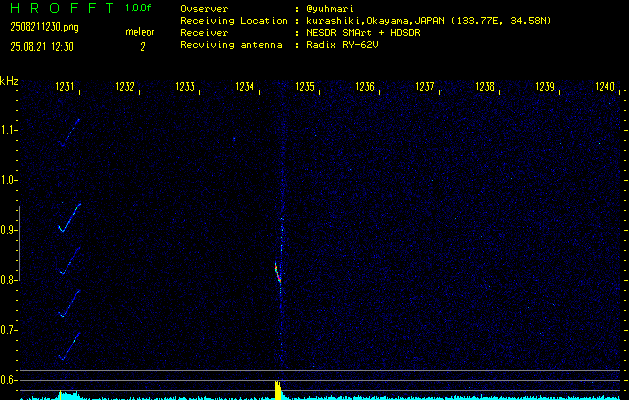Click the 1237 time axis marker
This screenshot has width=629, height=400.
click(x=425, y=86)
